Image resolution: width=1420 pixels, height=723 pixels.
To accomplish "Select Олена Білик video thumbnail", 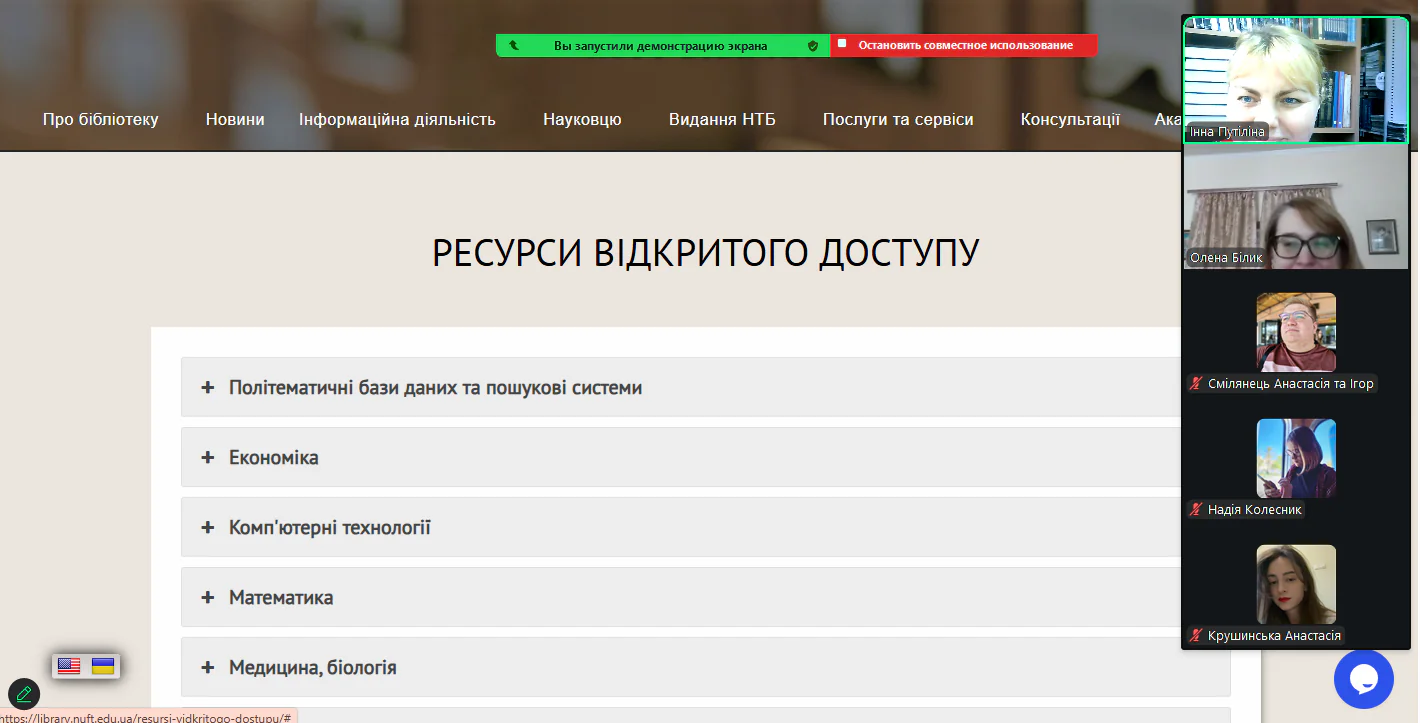I will (x=1295, y=207).
